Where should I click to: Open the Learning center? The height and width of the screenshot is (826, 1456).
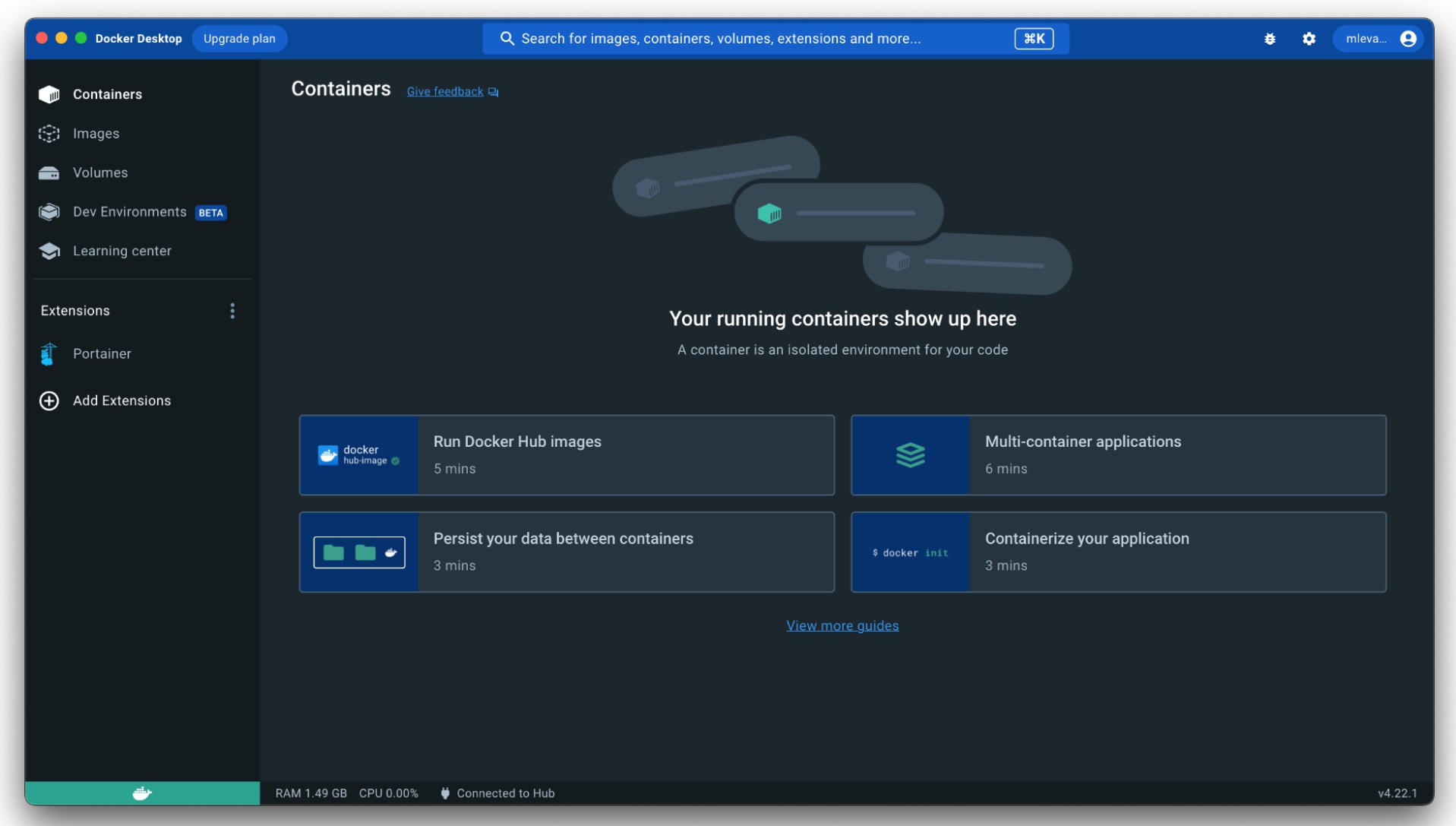pos(122,251)
